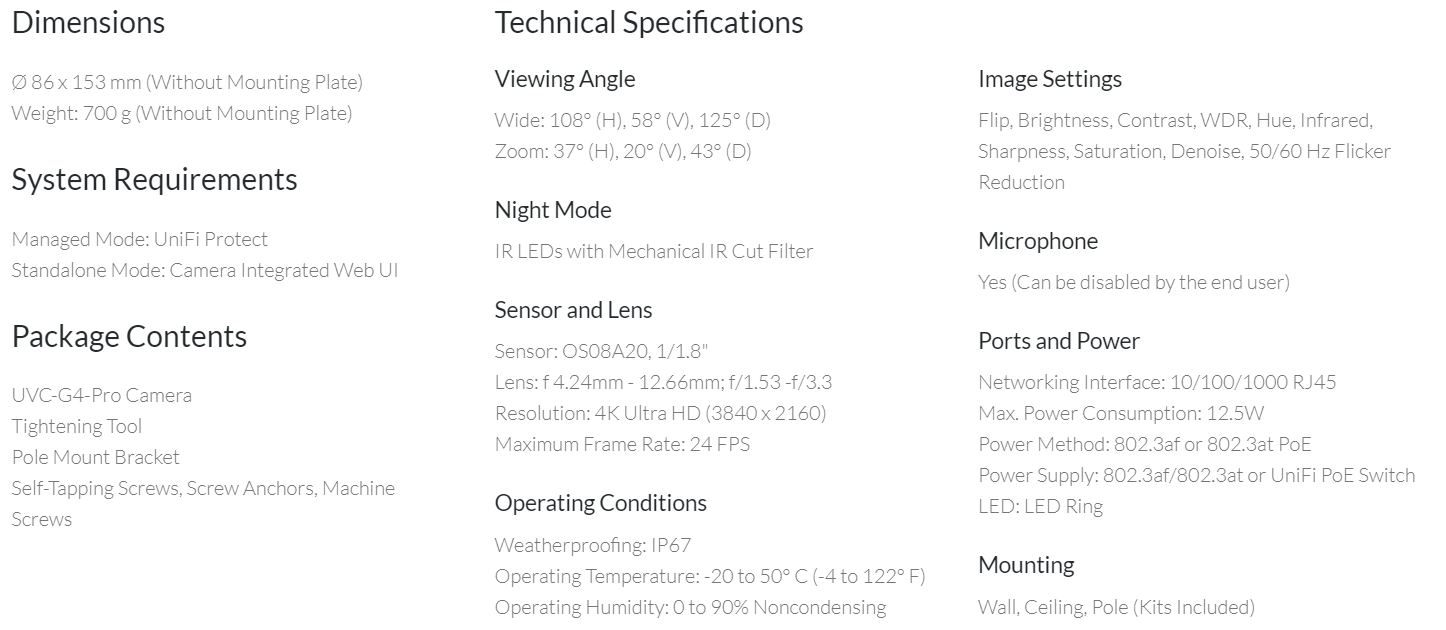Select the Weatherproofing IP67 line
The height and width of the screenshot is (630, 1446).
pyautogui.click(x=592, y=545)
